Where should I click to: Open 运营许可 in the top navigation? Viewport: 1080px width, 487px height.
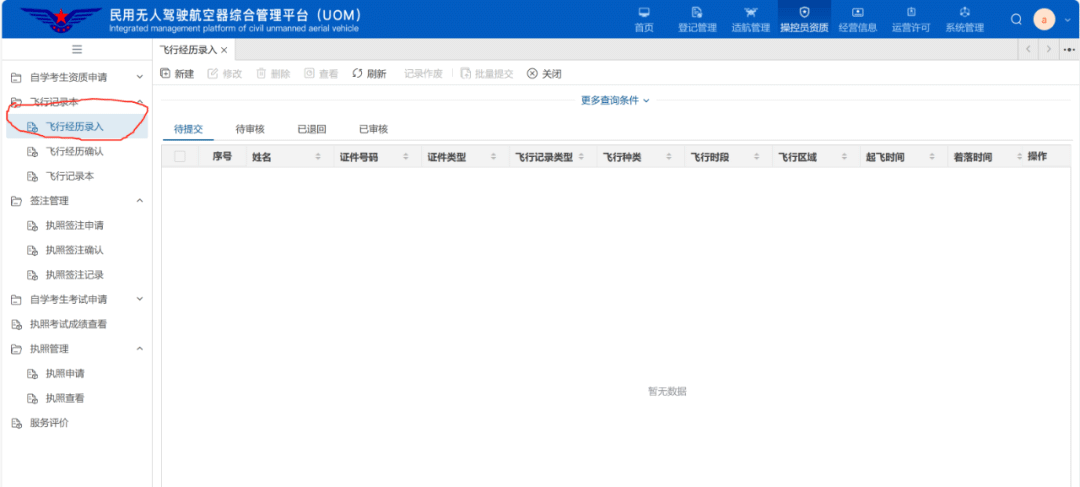click(x=911, y=19)
